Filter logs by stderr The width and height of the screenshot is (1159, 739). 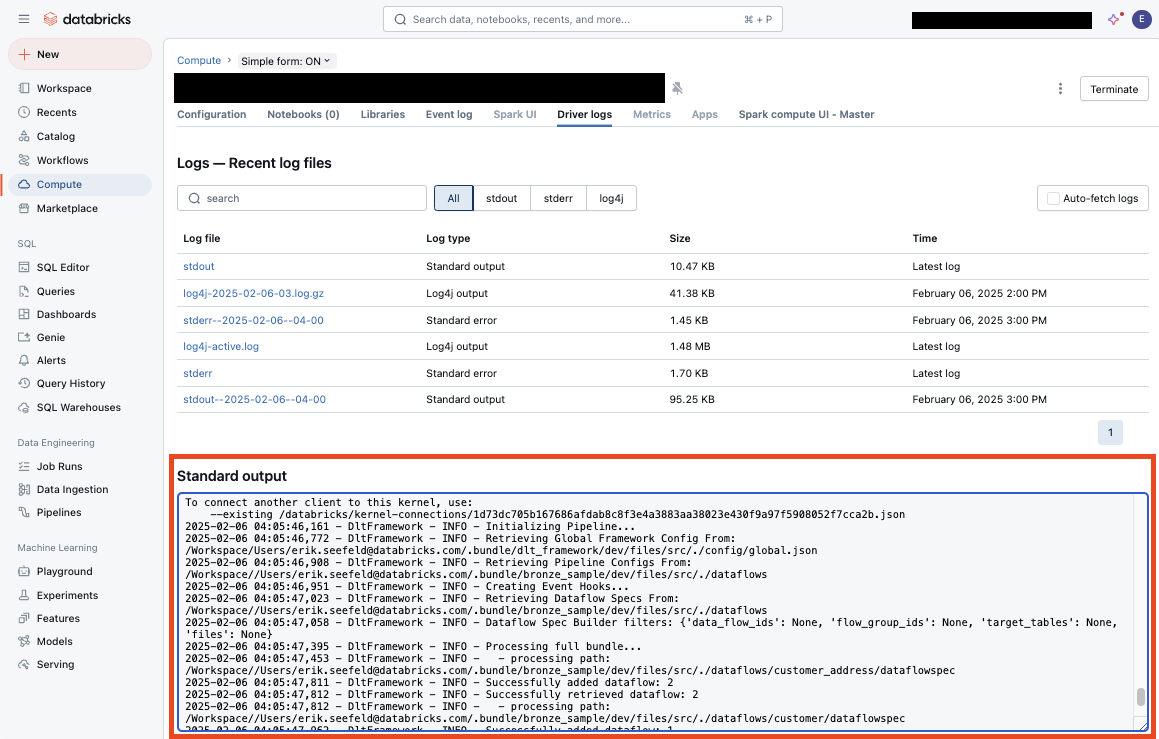pyautogui.click(x=558, y=198)
